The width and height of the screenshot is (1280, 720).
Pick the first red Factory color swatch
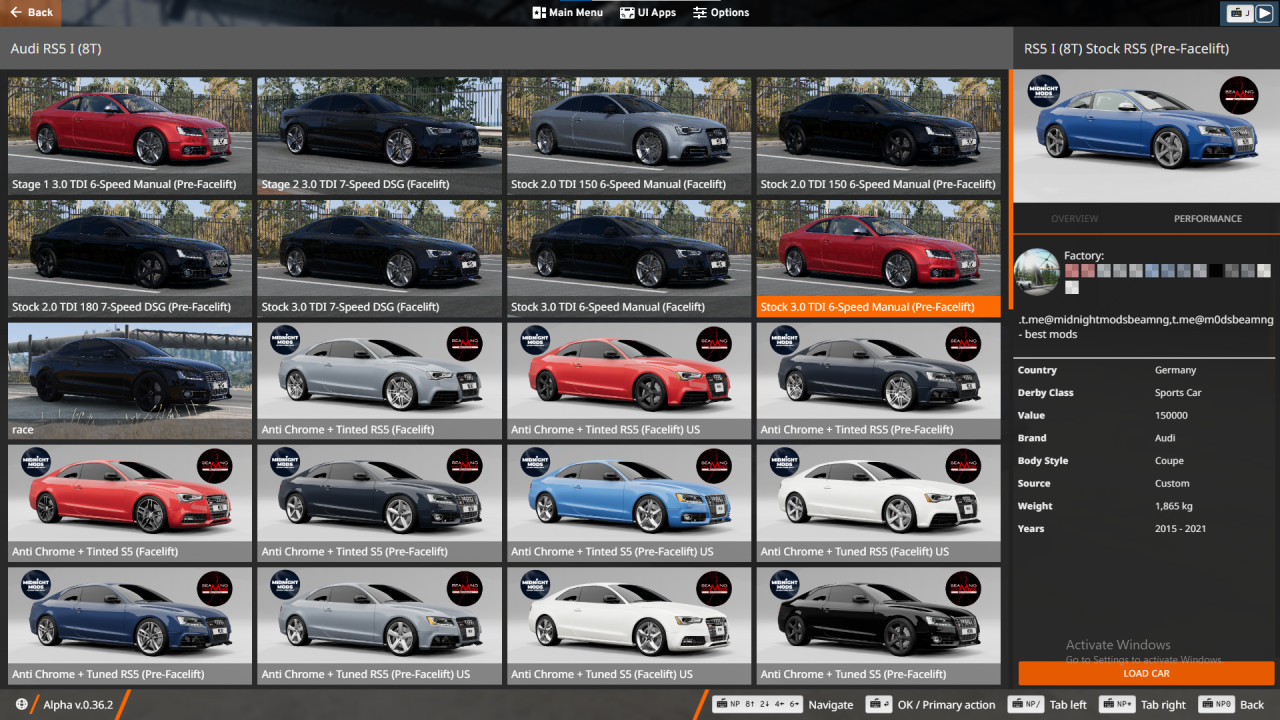[1072, 271]
